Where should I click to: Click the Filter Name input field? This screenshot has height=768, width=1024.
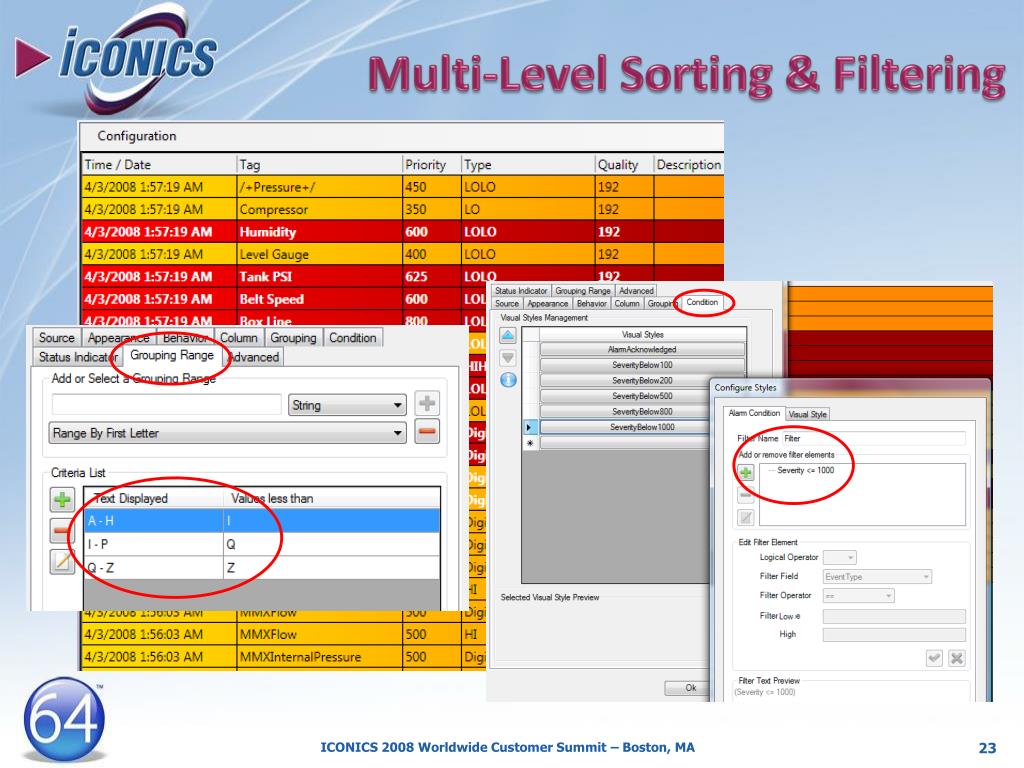point(874,438)
